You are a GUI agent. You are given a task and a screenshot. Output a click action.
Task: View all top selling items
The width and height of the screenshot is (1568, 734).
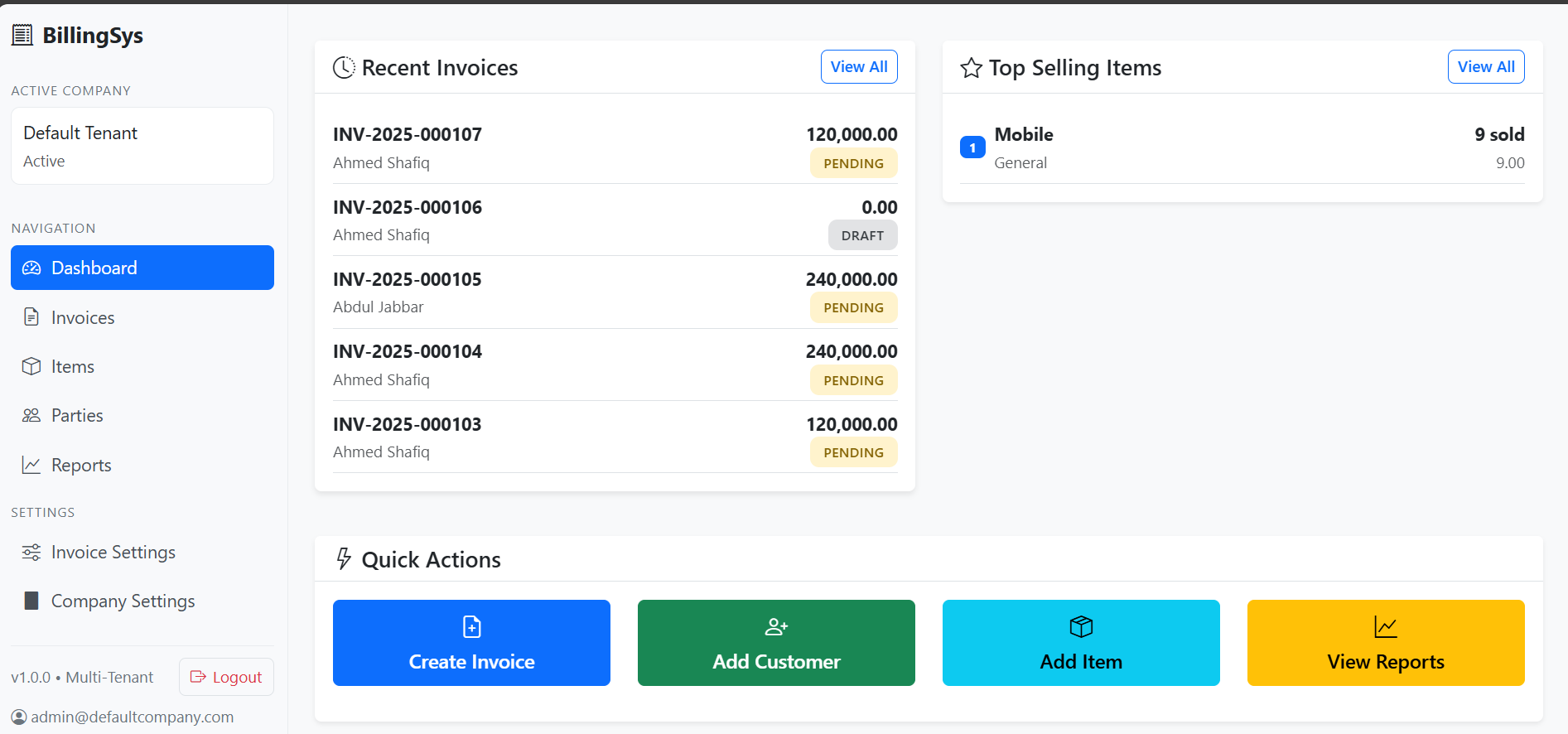tap(1486, 67)
